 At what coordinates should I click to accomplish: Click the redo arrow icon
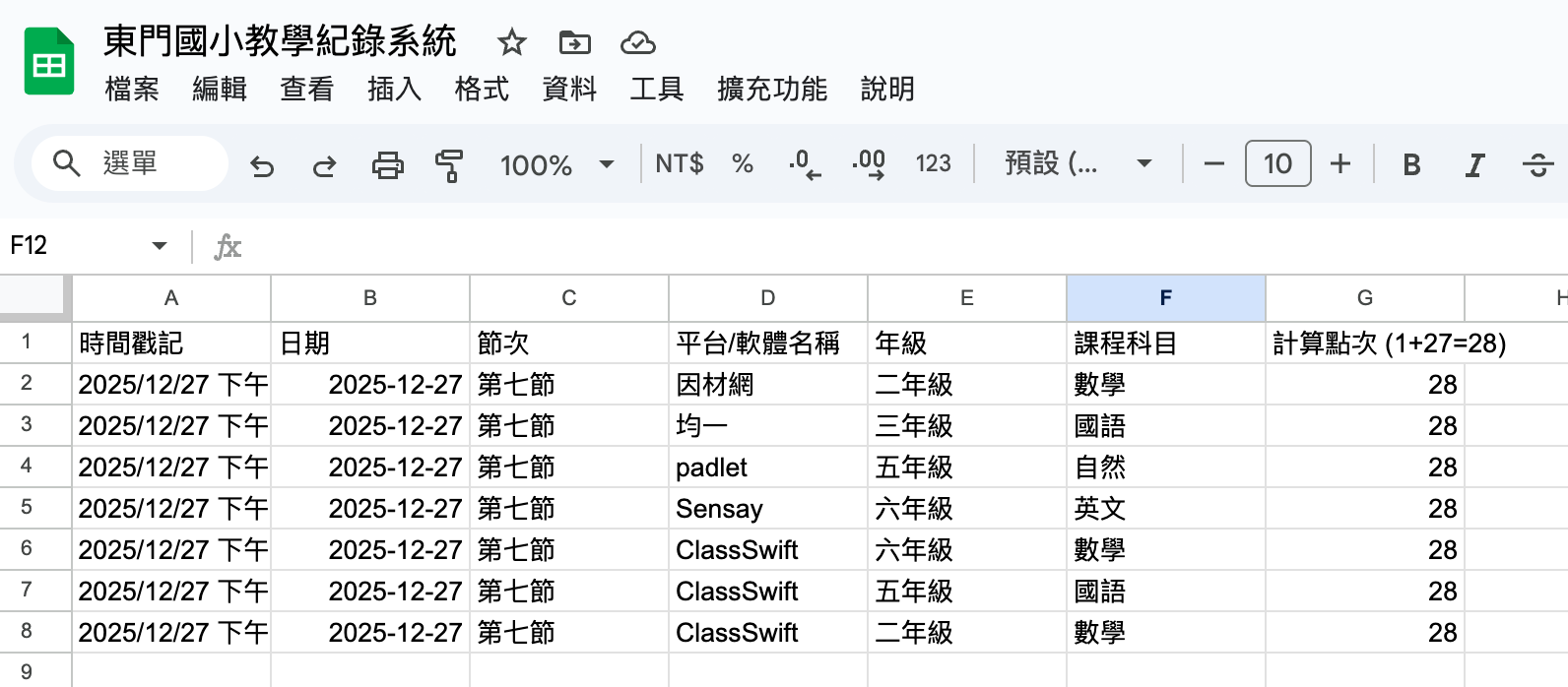(x=324, y=164)
